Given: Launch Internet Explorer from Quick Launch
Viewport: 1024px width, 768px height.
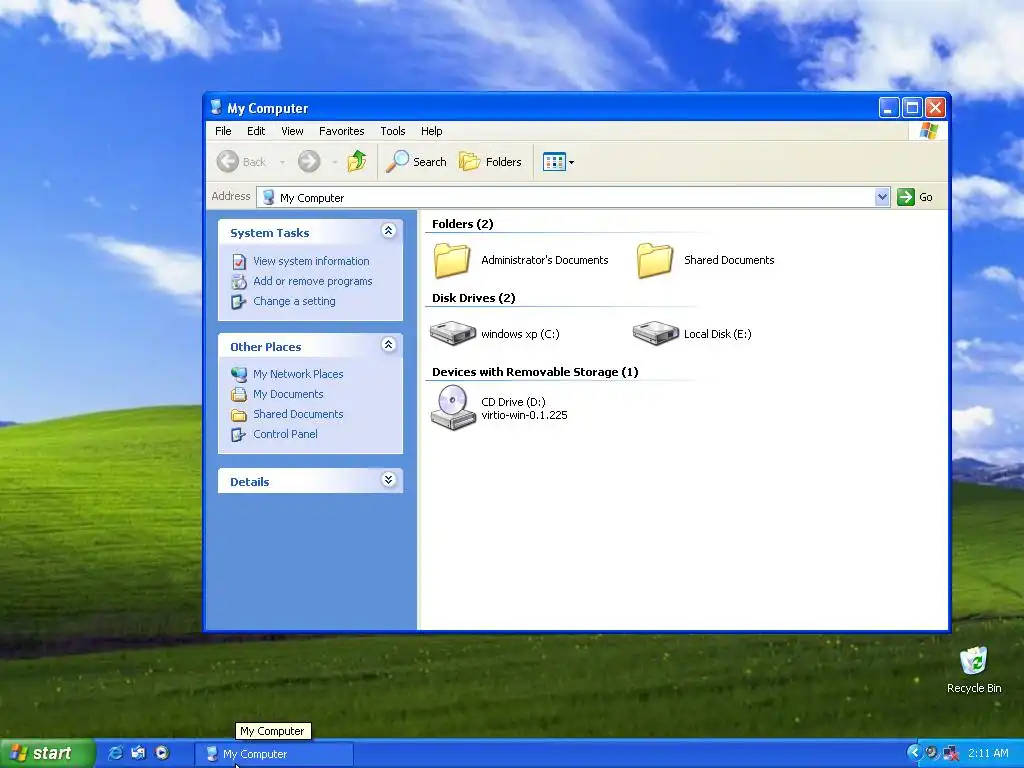Looking at the screenshot, I should pyautogui.click(x=116, y=753).
